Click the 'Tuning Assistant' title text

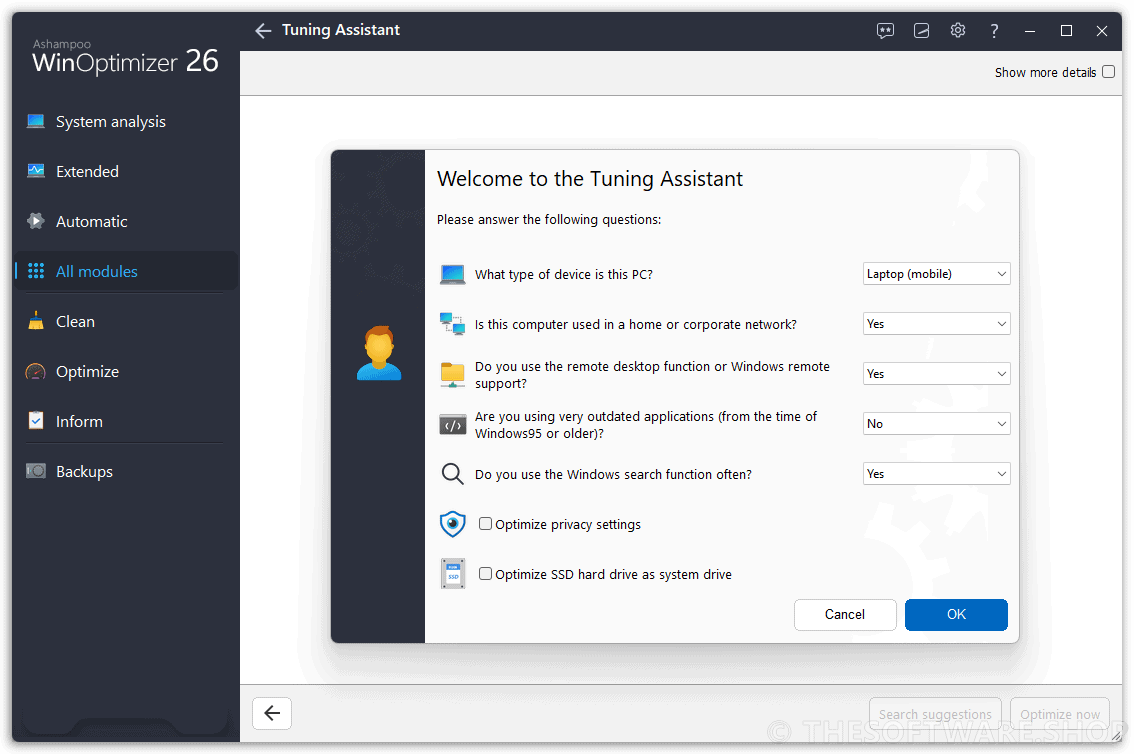pos(341,30)
